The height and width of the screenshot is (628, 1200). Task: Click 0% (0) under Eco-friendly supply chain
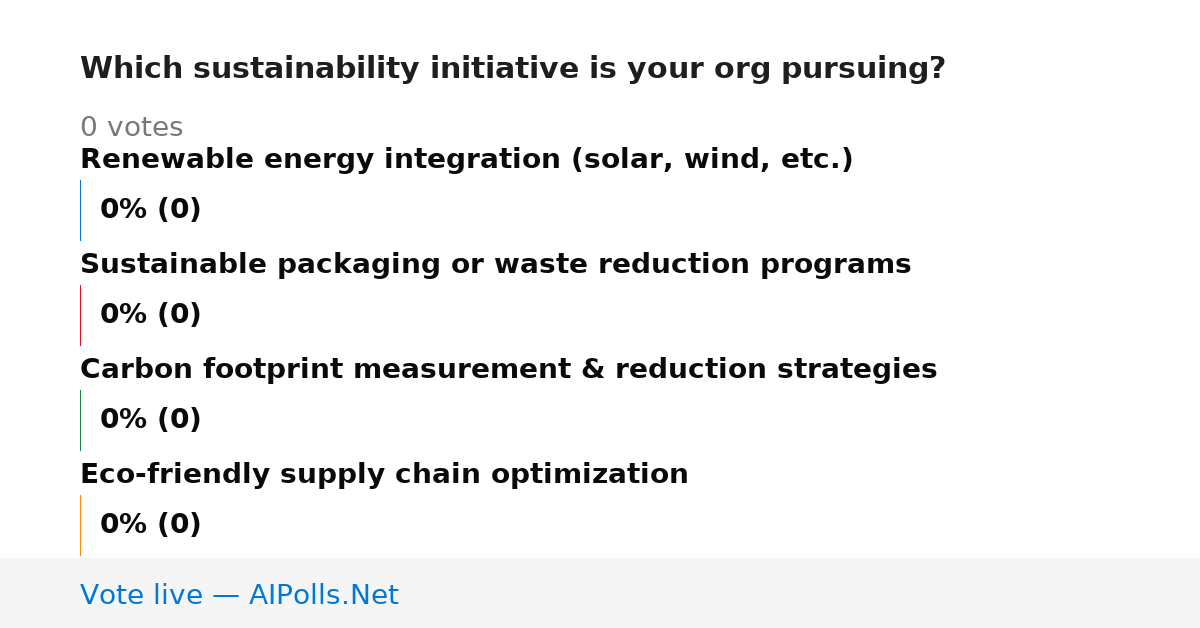[x=150, y=525]
